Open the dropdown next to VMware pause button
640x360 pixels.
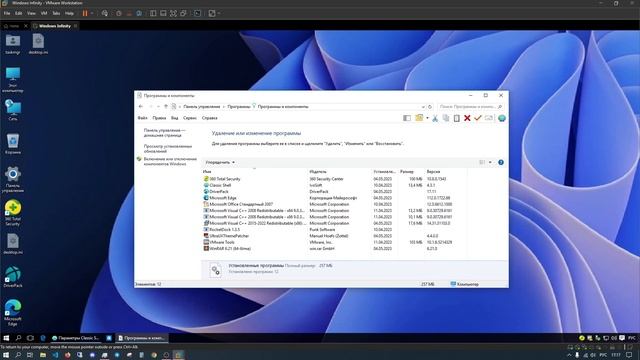coord(92,13)
